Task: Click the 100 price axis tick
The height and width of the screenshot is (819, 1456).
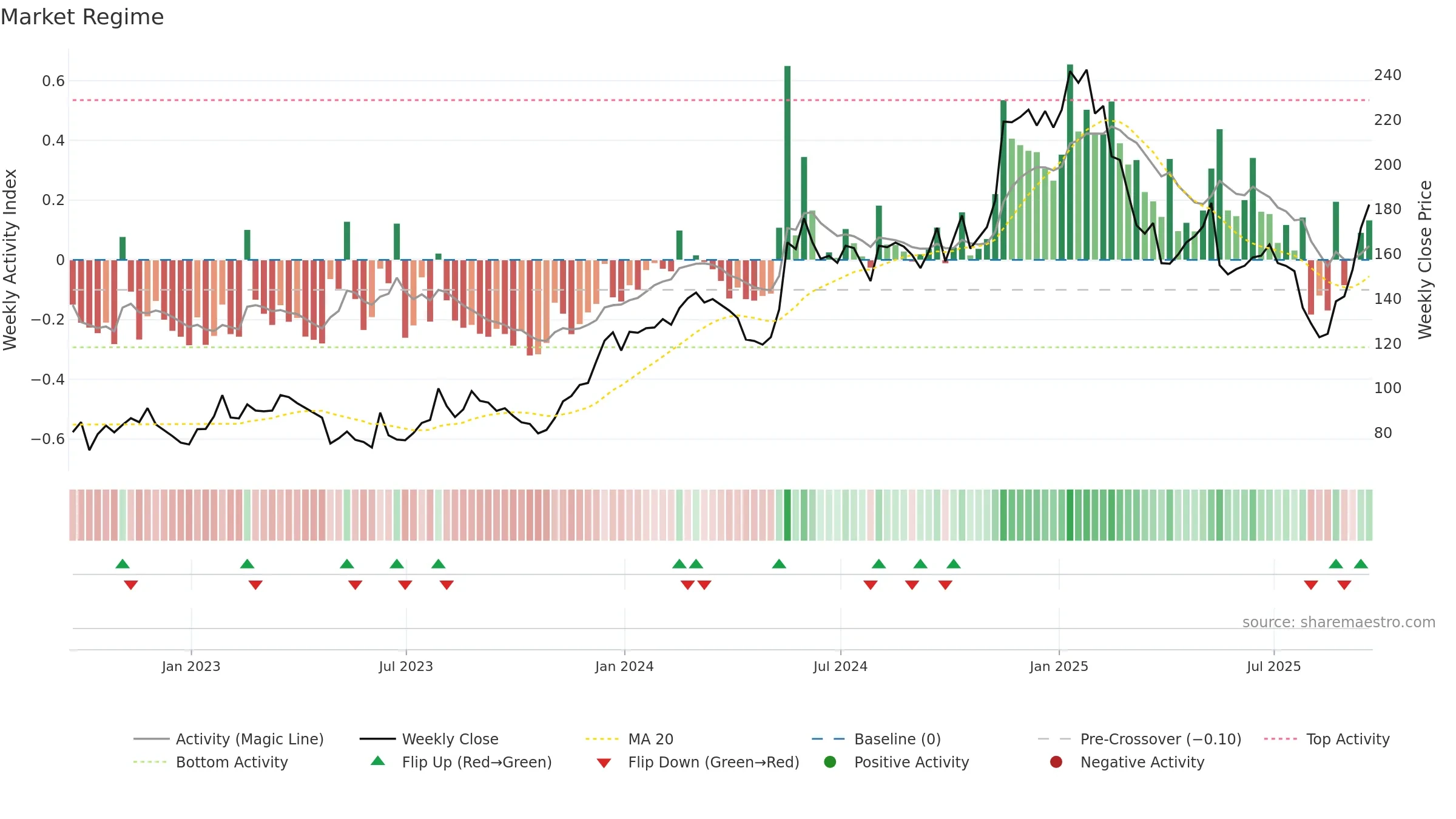Action: 1387,388
